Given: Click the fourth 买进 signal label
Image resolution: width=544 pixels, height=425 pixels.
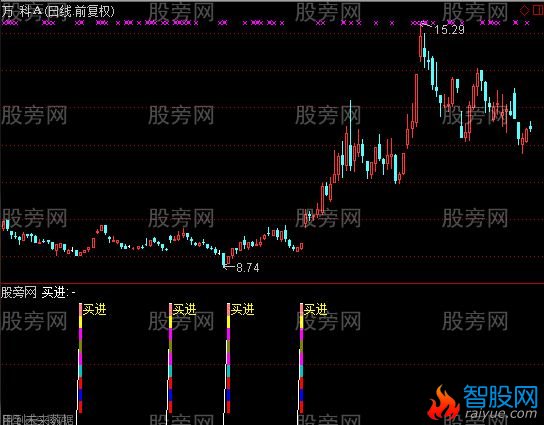Looking at the screenshot, I should [x=315, y=309].
